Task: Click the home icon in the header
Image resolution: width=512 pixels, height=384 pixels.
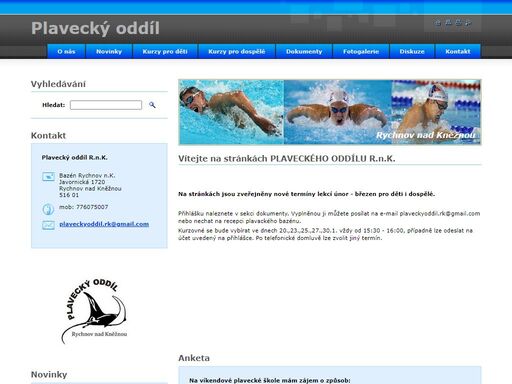Action: 438,23
